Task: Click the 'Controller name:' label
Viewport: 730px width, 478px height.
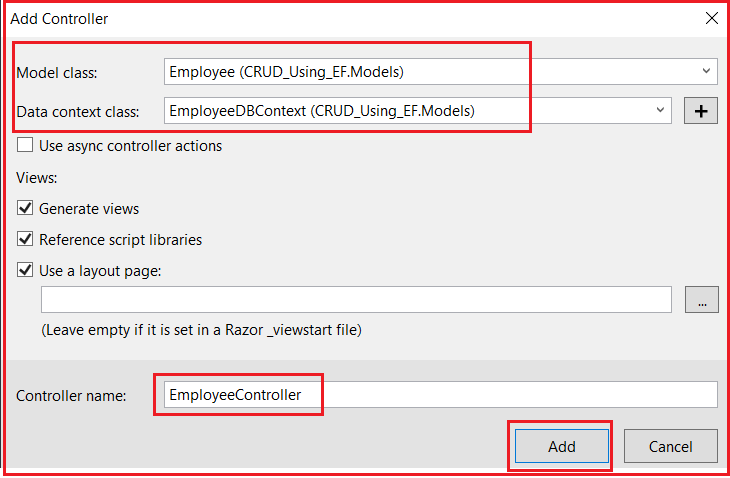Action: 71,396
